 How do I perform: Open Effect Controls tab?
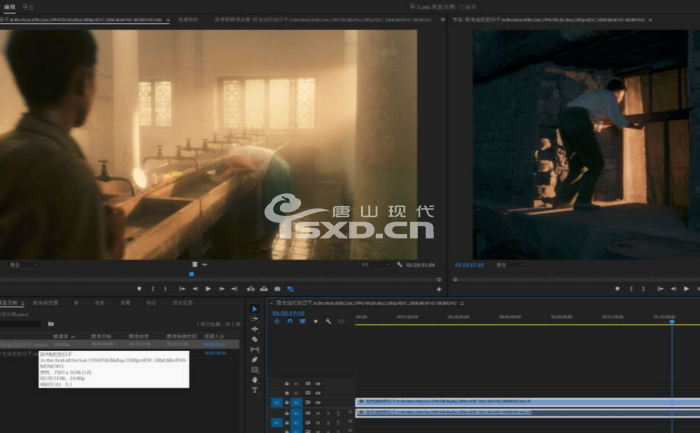[x=188, y=20]
